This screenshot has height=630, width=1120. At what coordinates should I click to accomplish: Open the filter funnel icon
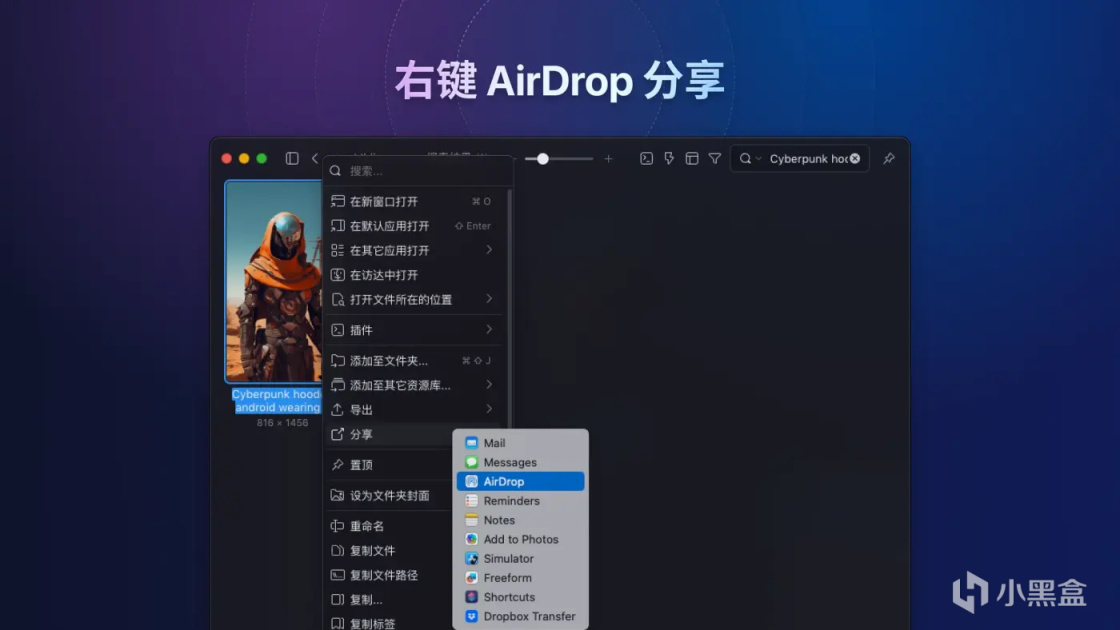pyautogui.click(x=715, y=159)
